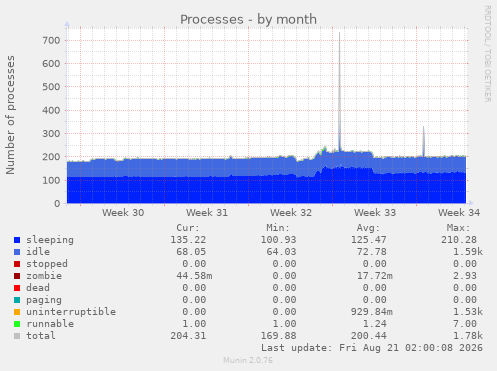Click zombie maximum value 2.93

465,276
